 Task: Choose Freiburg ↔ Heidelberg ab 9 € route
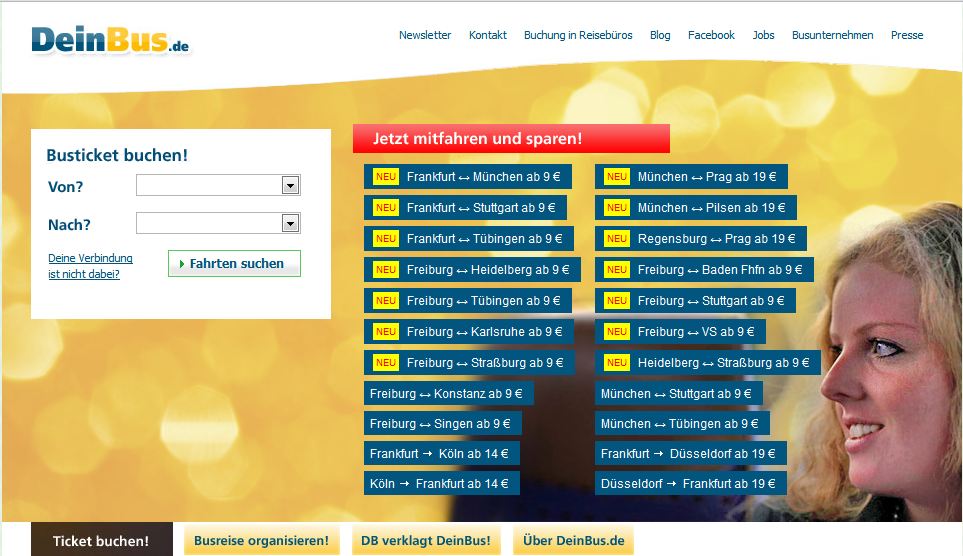pos(472,269)
